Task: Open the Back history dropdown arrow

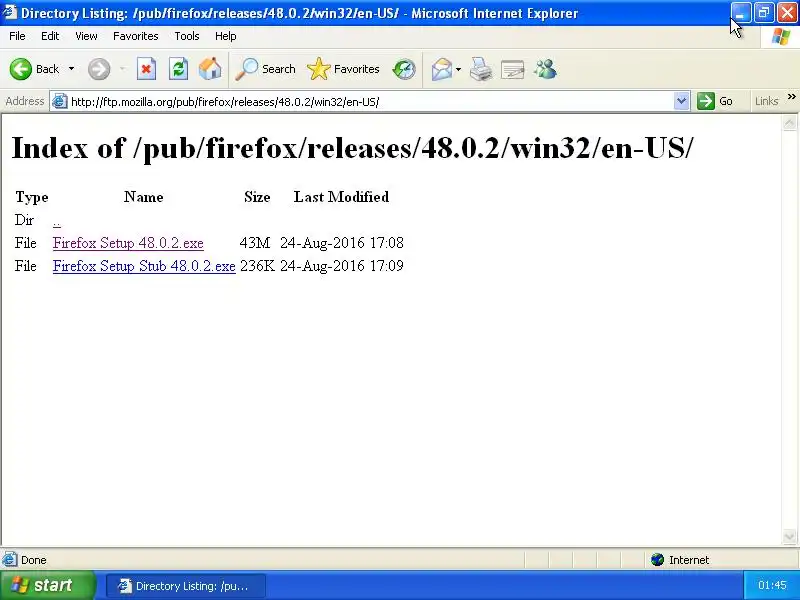Action: tap(71, 69)
